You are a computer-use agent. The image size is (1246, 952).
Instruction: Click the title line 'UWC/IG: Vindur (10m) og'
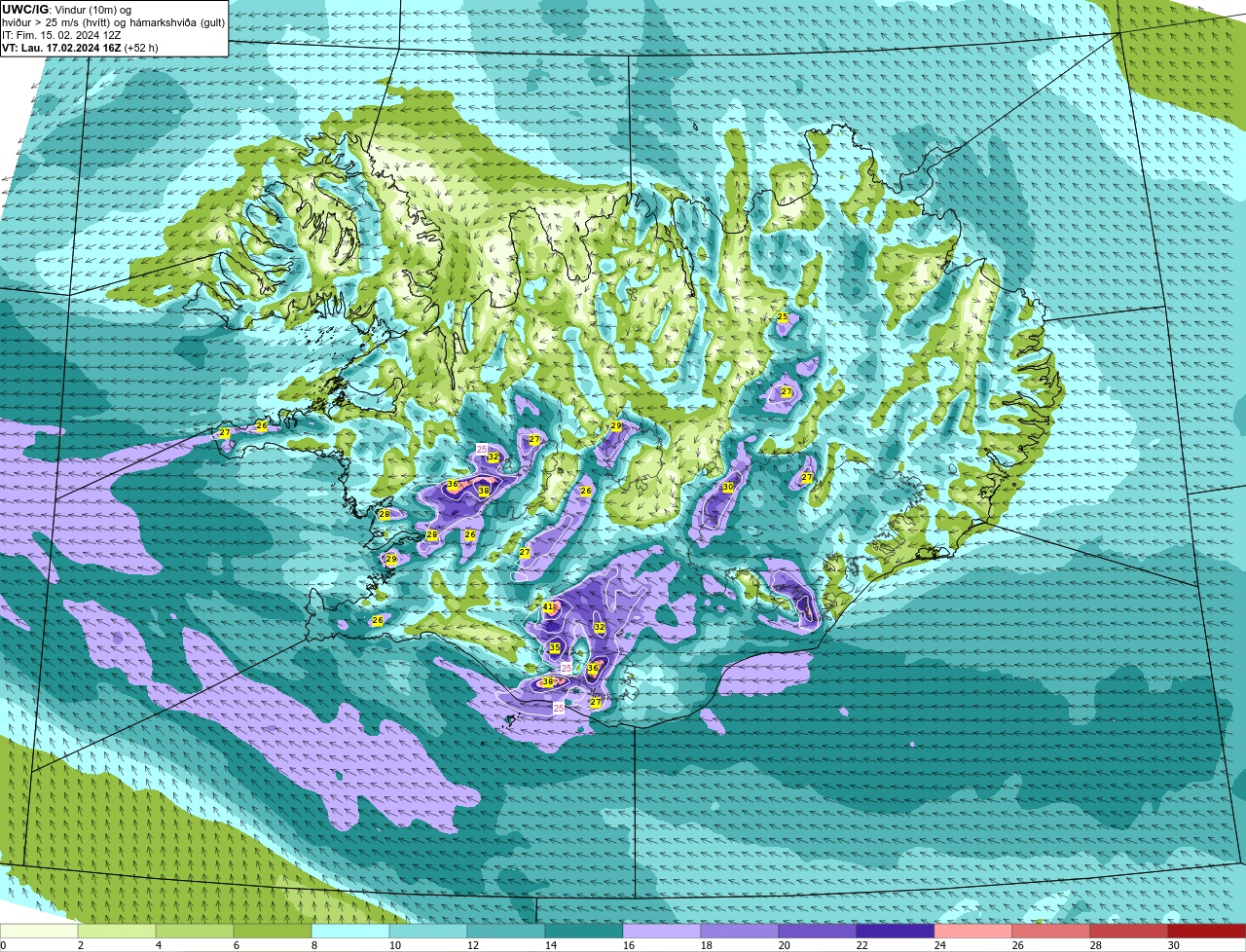[66, 9]
